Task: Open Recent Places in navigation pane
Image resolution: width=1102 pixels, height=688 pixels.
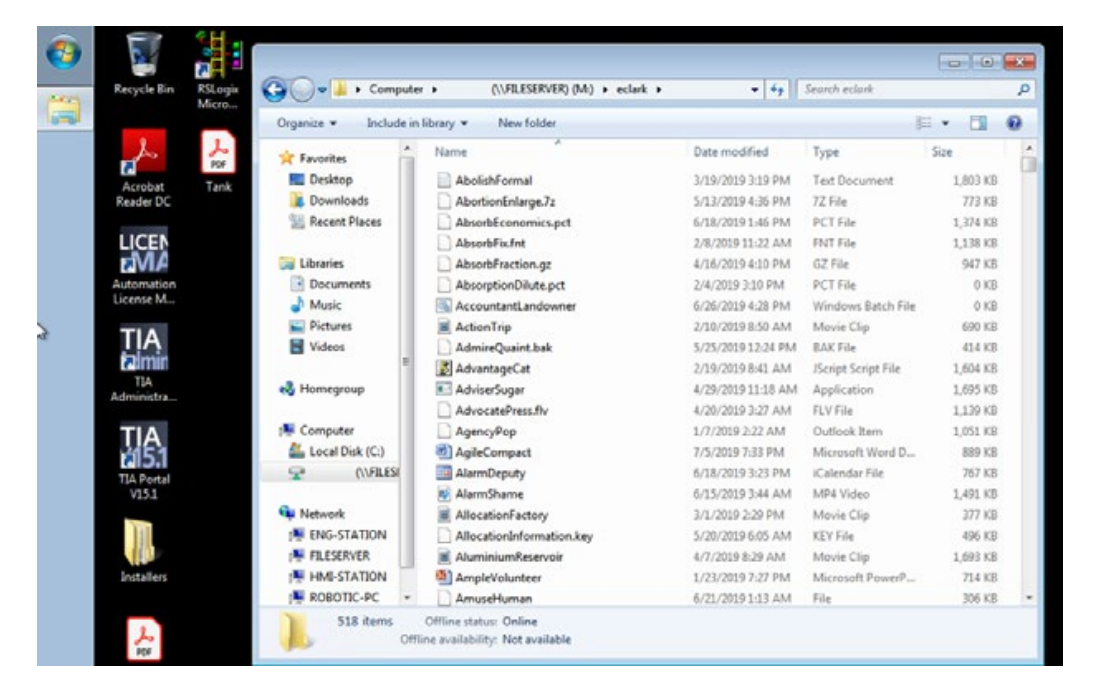Action: click(x=335, y=221)
